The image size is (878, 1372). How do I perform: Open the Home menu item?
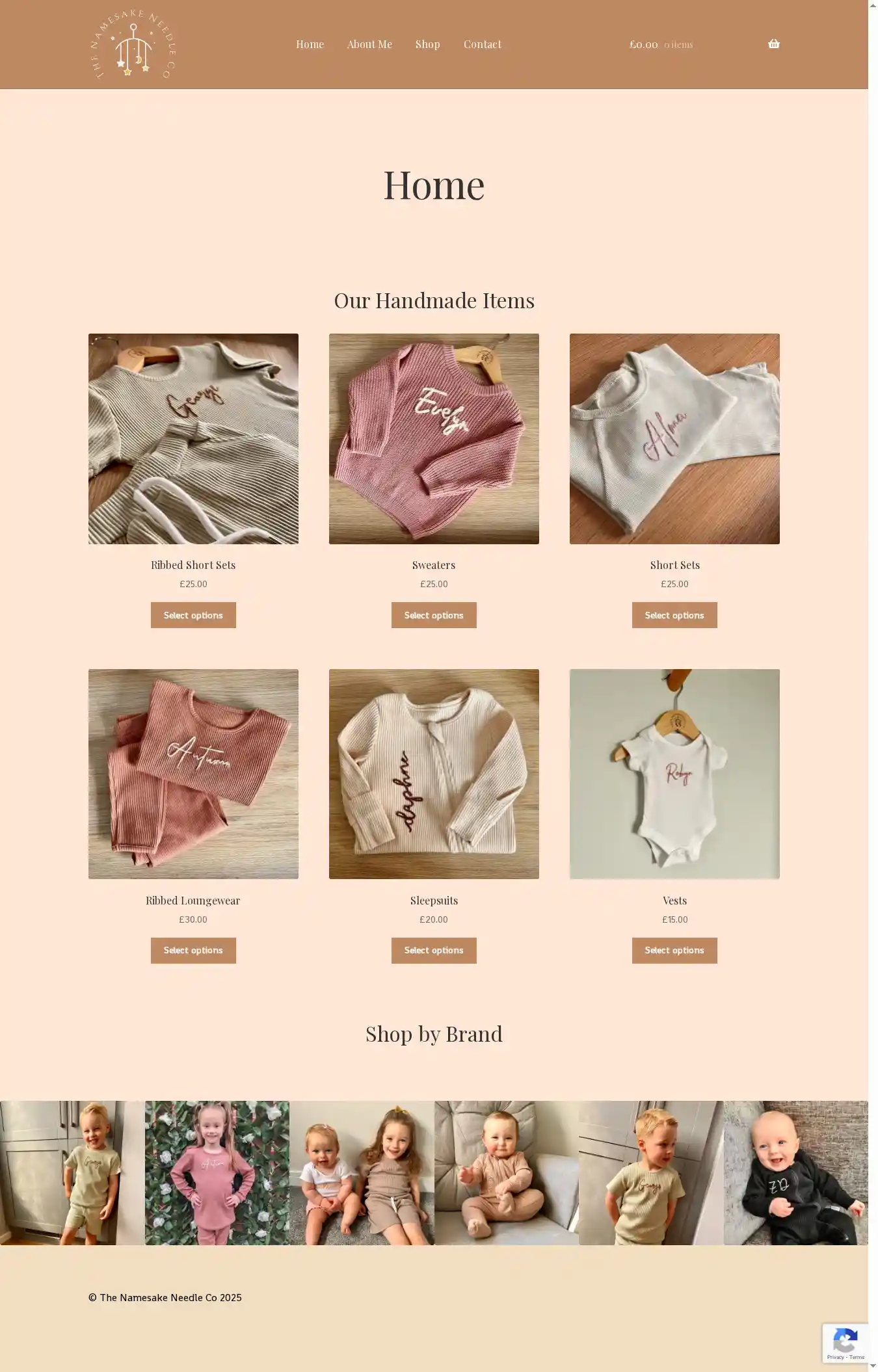coord(310,44)
